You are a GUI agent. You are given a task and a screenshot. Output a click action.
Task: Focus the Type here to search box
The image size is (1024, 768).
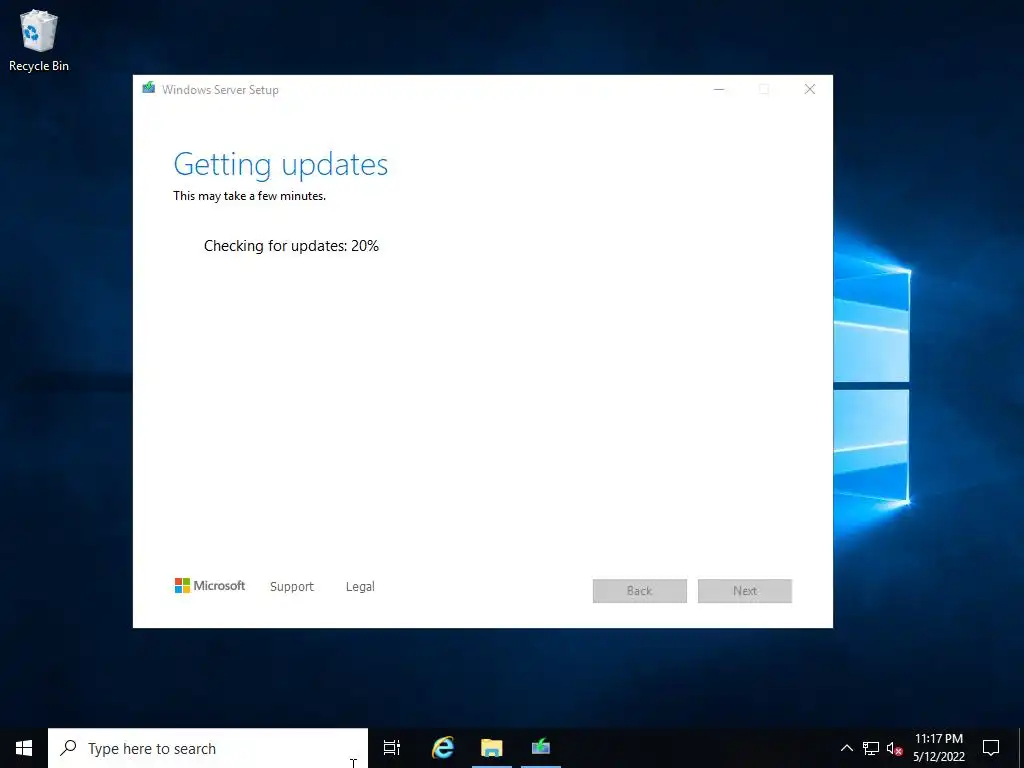click(x=208, y=748)
